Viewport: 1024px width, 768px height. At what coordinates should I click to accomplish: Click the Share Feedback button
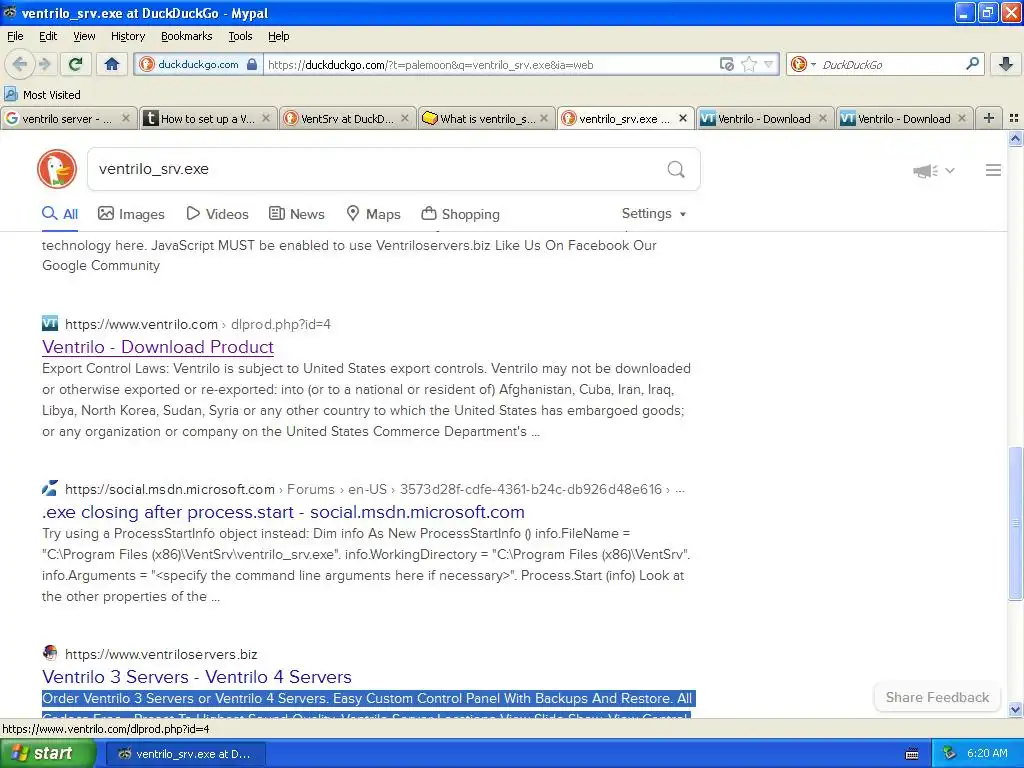click(x=937, y=697)
